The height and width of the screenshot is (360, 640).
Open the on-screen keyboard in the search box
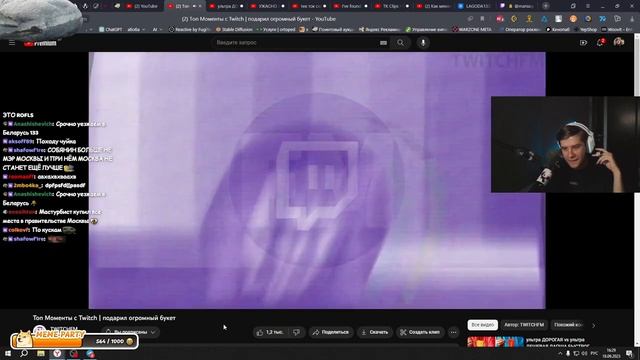click(x=383, y=43)
